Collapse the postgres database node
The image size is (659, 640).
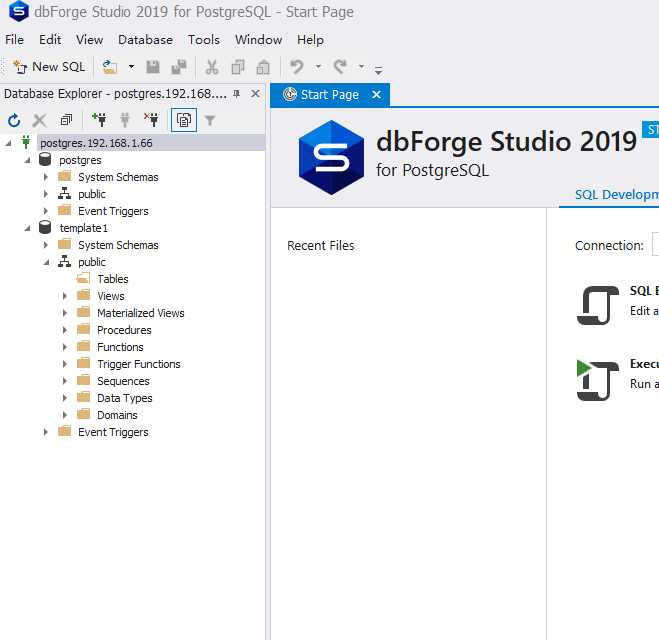coord(27,160)
